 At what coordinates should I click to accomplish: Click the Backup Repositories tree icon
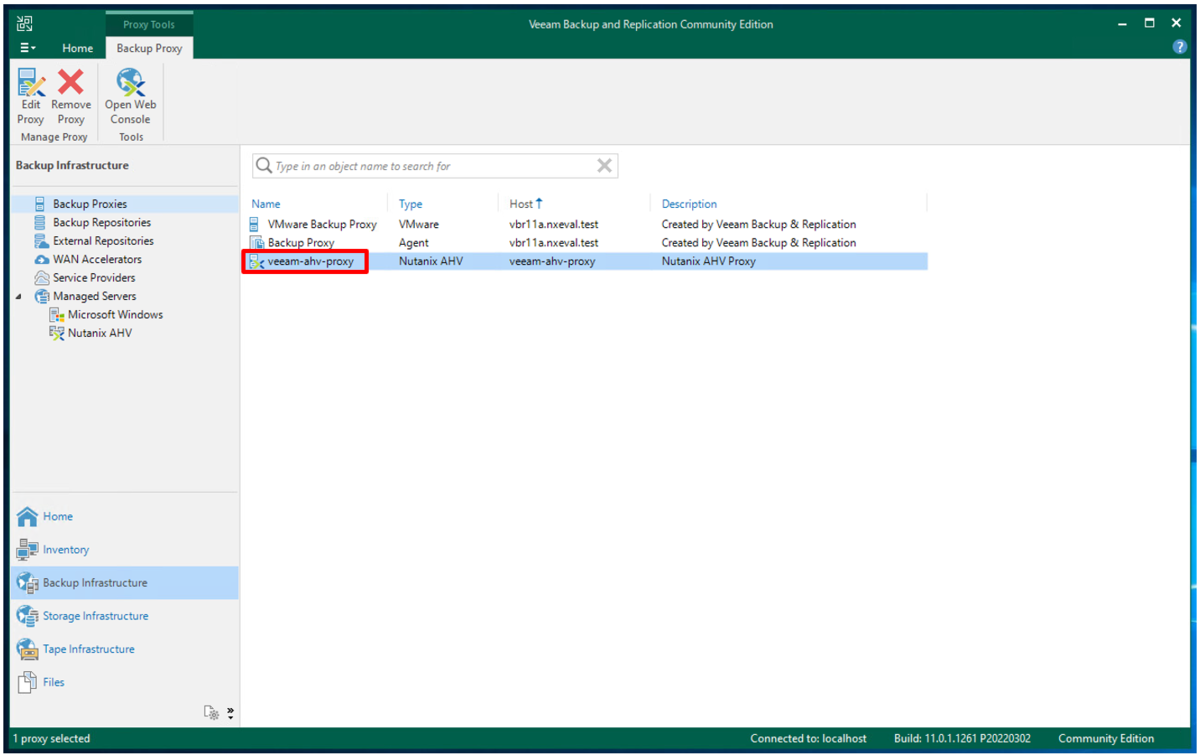coord(40,222)
